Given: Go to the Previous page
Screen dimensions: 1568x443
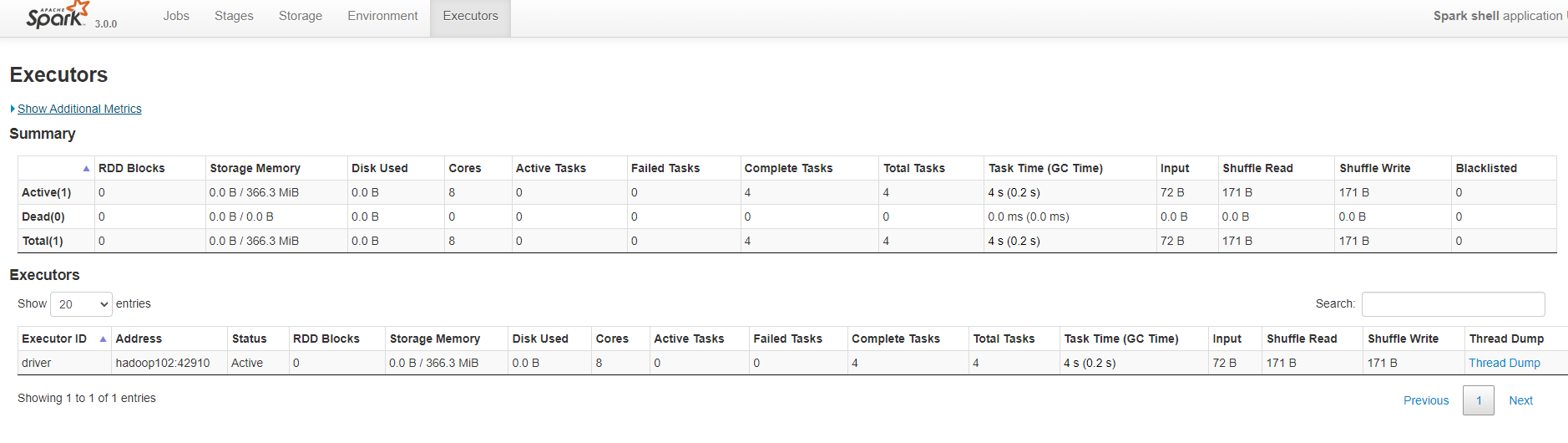Looking at the screenshot, I should [1426, 400].
